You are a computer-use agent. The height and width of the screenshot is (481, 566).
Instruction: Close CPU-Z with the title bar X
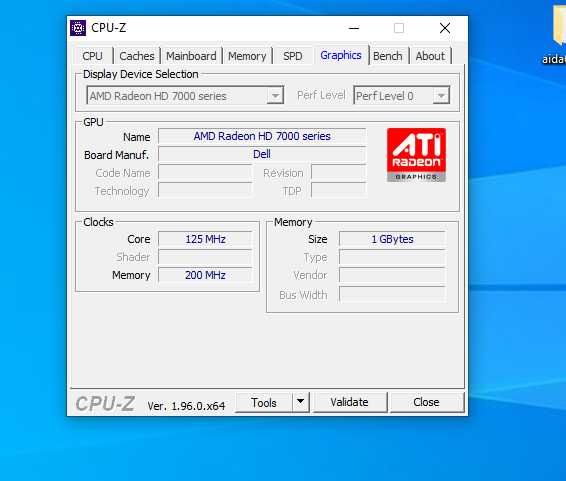click(x=445, y=28)
